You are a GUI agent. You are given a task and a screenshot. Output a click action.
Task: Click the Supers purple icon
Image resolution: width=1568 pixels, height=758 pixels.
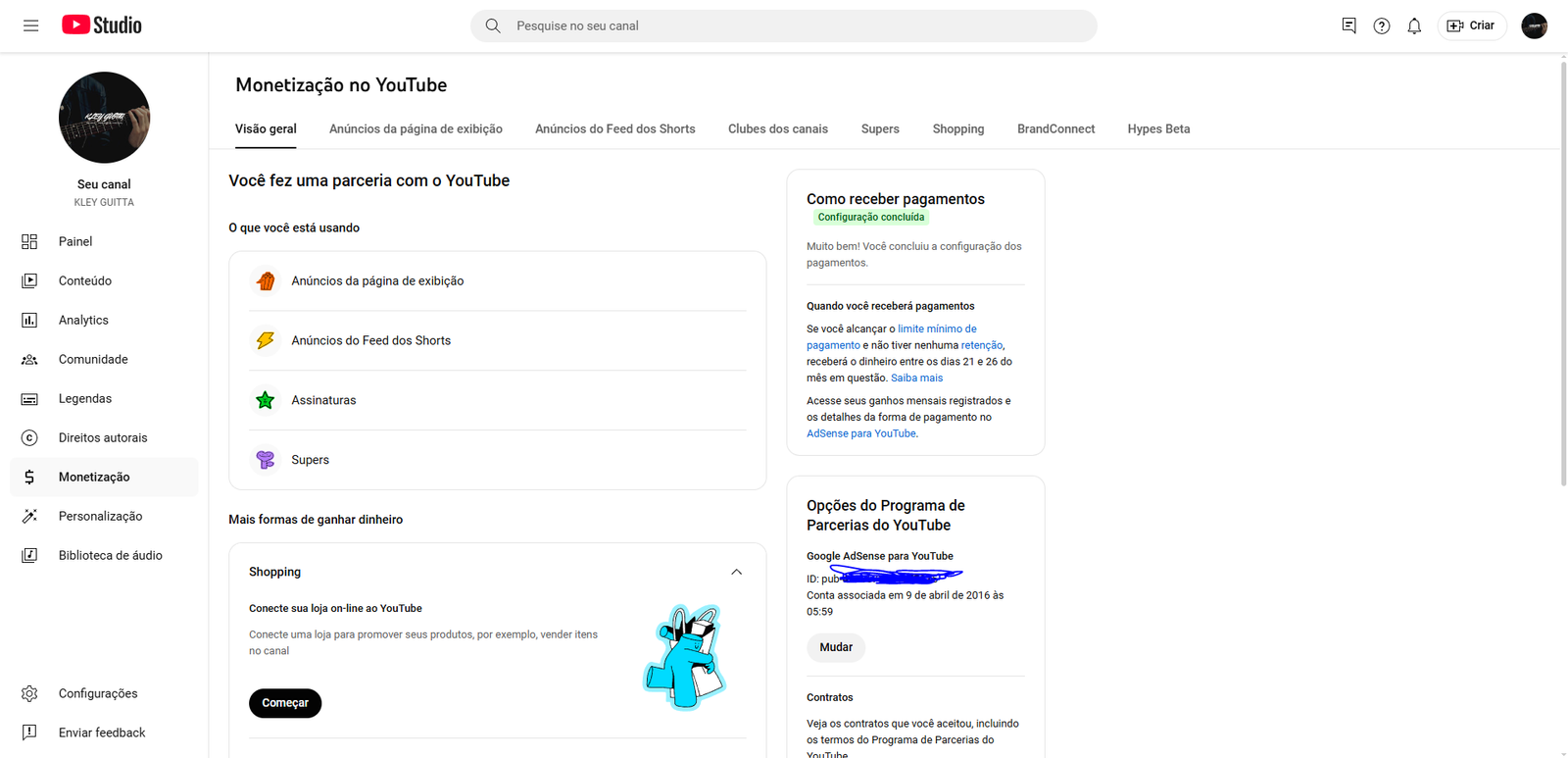265,459
